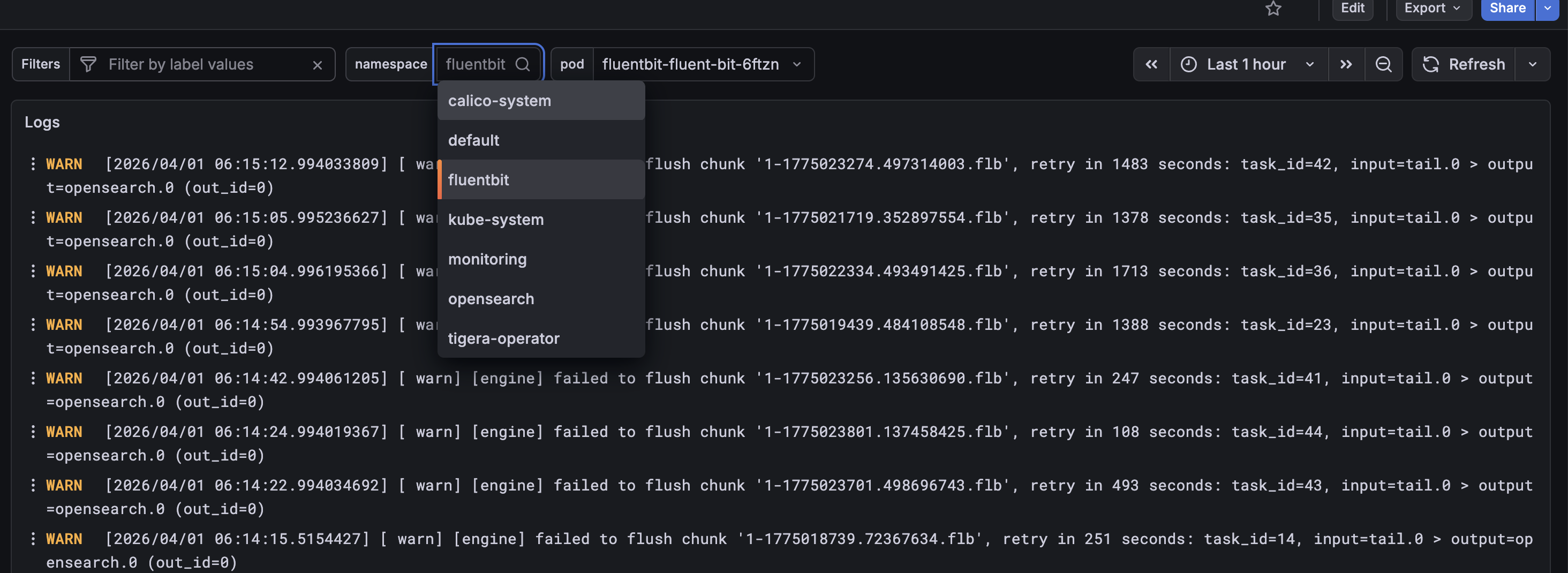Open log menu for 06:14:15 entry
Screen dimensions: 1568x573
click(x=33, y=539)
